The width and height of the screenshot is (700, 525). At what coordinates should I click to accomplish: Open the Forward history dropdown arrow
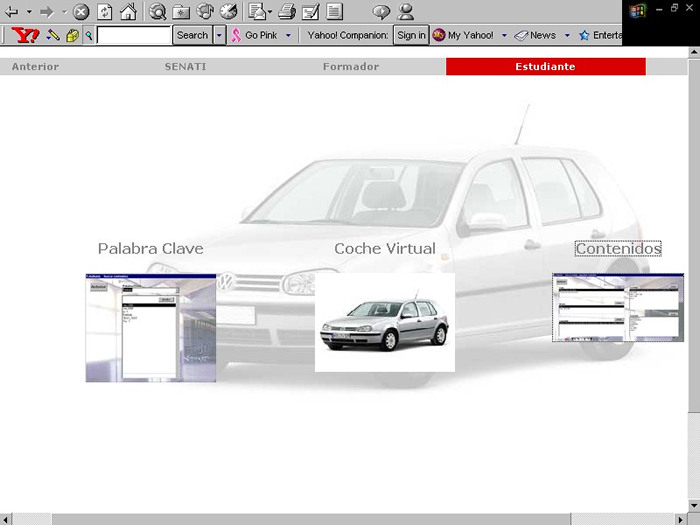[64, 12]
